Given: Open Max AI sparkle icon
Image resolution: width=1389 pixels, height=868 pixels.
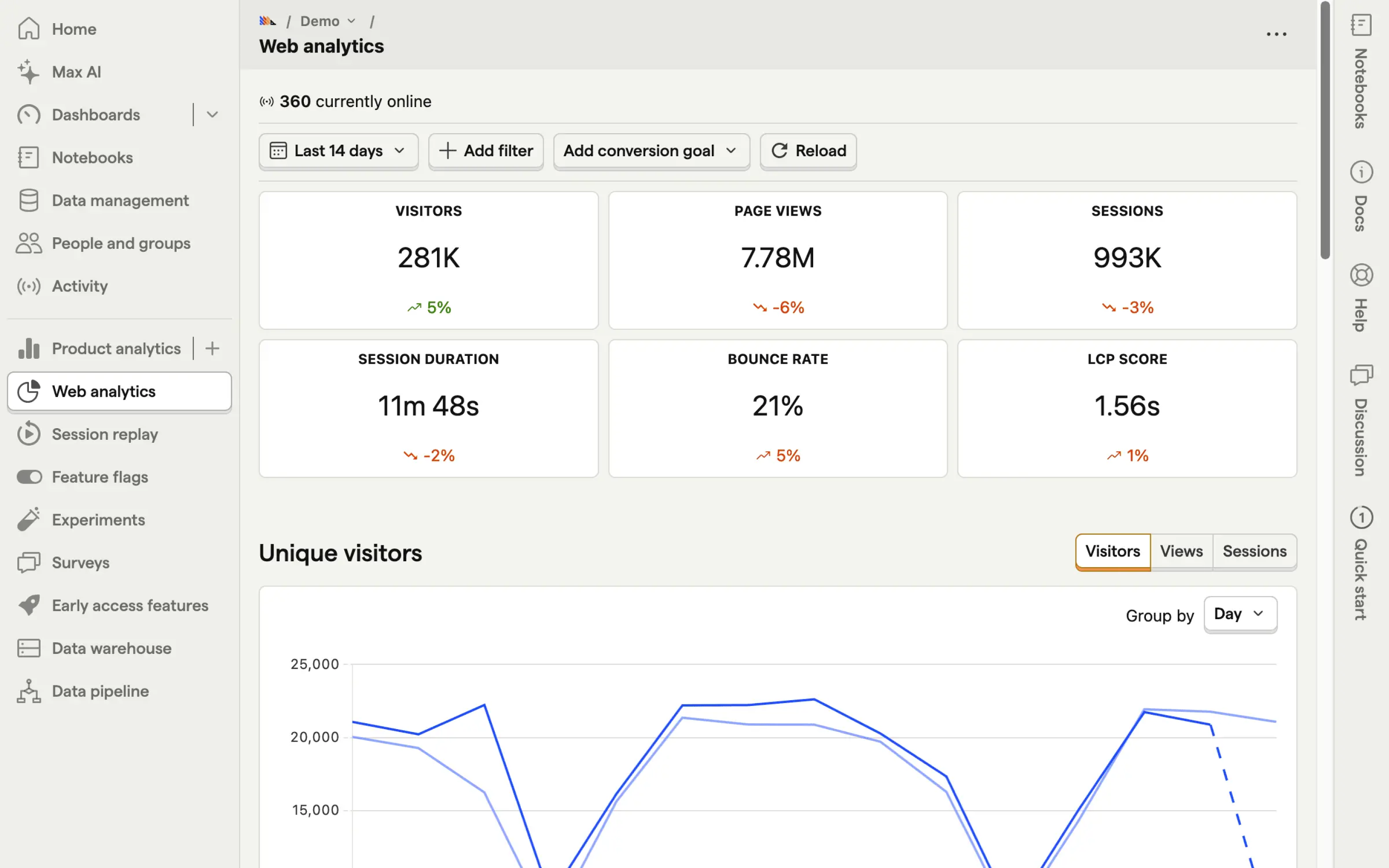Looking at the screenshot, I should (28, 72).
